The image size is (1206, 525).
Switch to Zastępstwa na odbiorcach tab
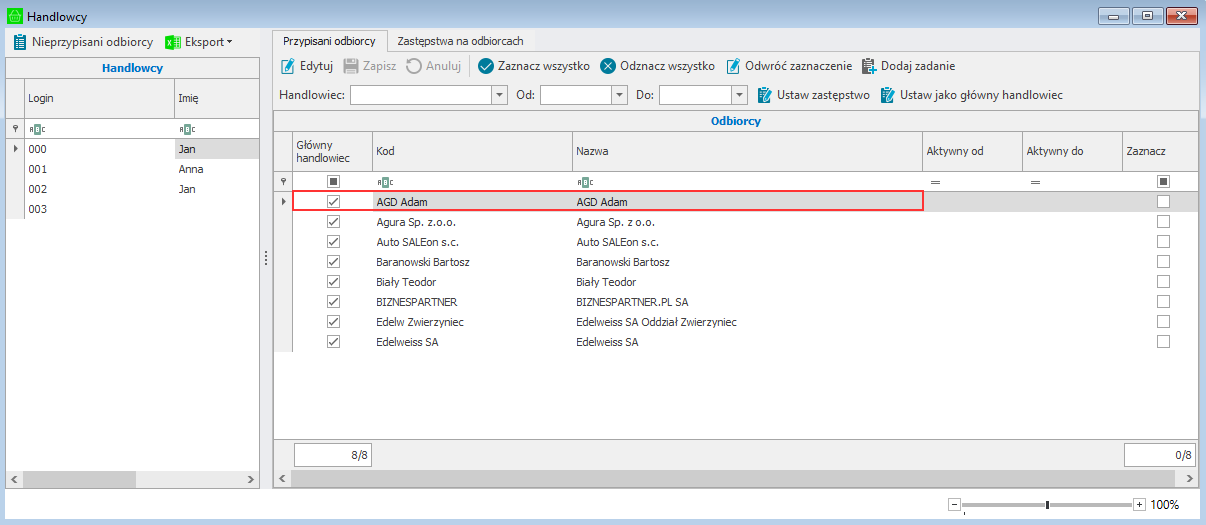460,41
